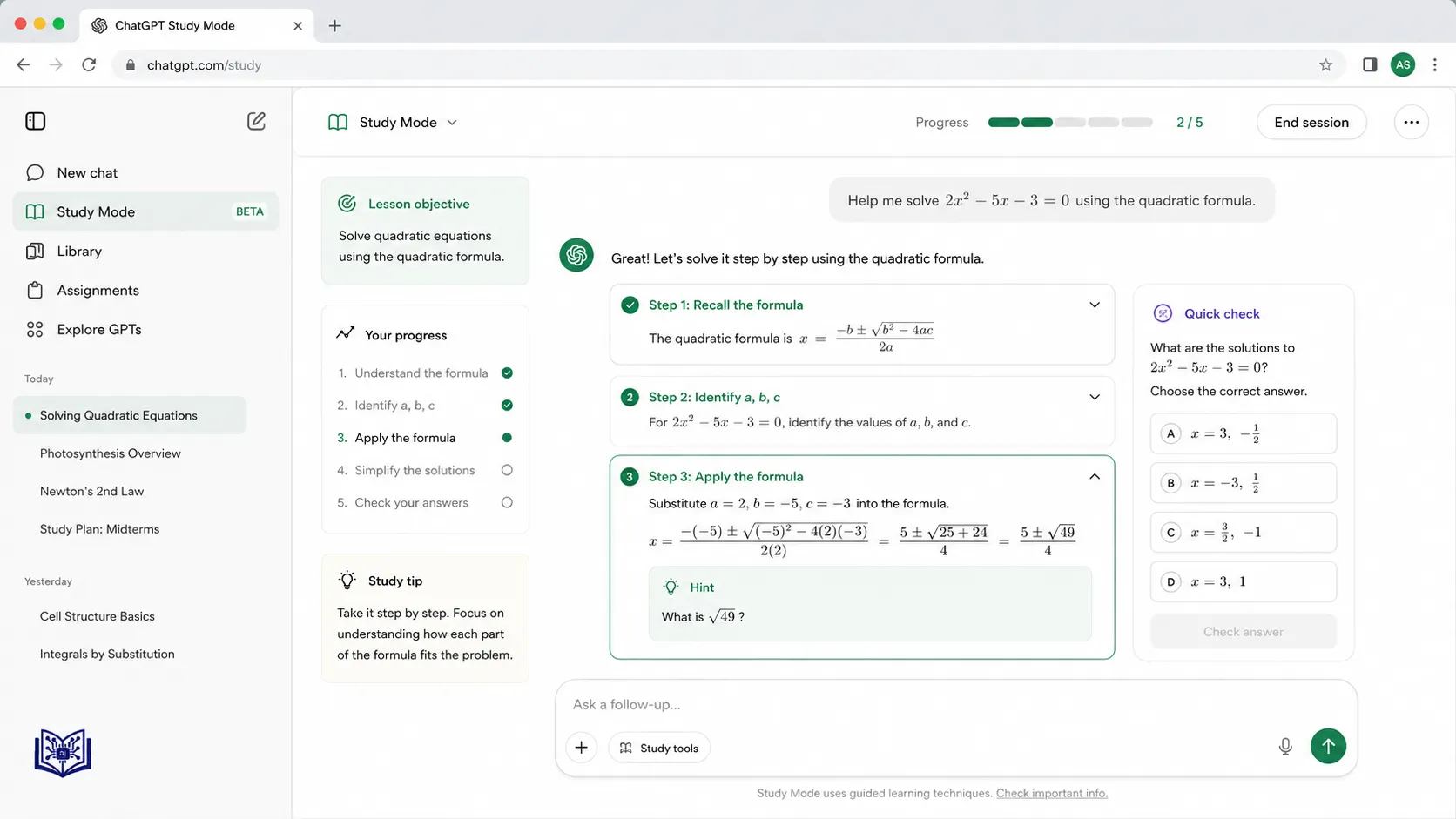Click the New chat bubble icon
The image size is (1456, 819).
click(35, 172)
